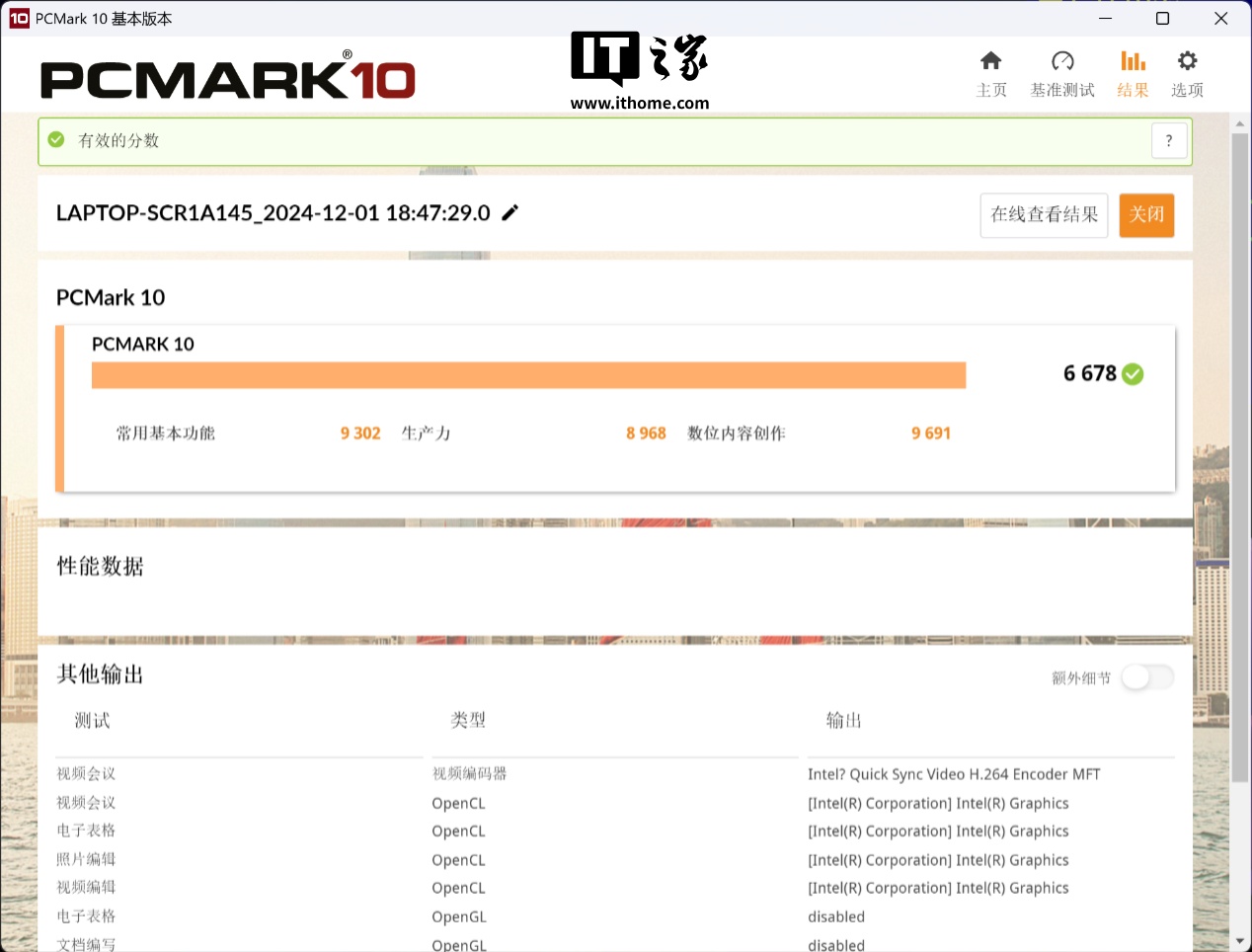The image size is (1252, 952).
Task: Open the 主页 home tab
Action: [991, 75]
